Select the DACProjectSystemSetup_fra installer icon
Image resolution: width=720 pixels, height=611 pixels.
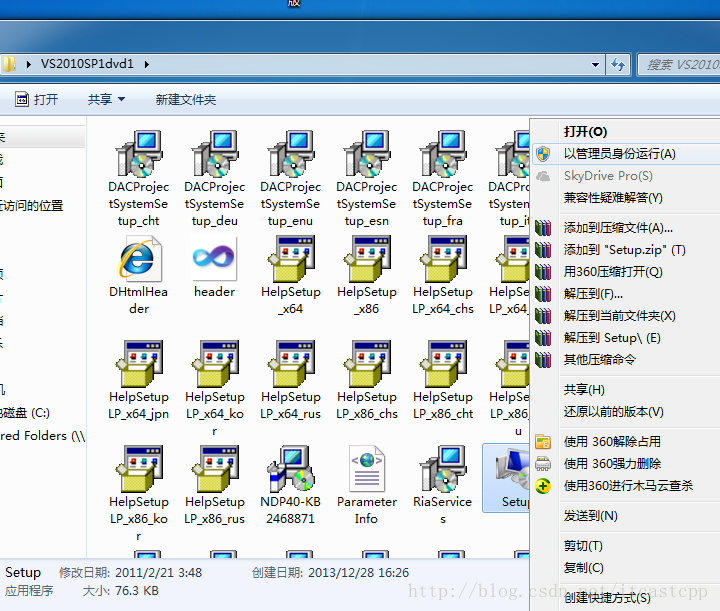coord(443,154)
